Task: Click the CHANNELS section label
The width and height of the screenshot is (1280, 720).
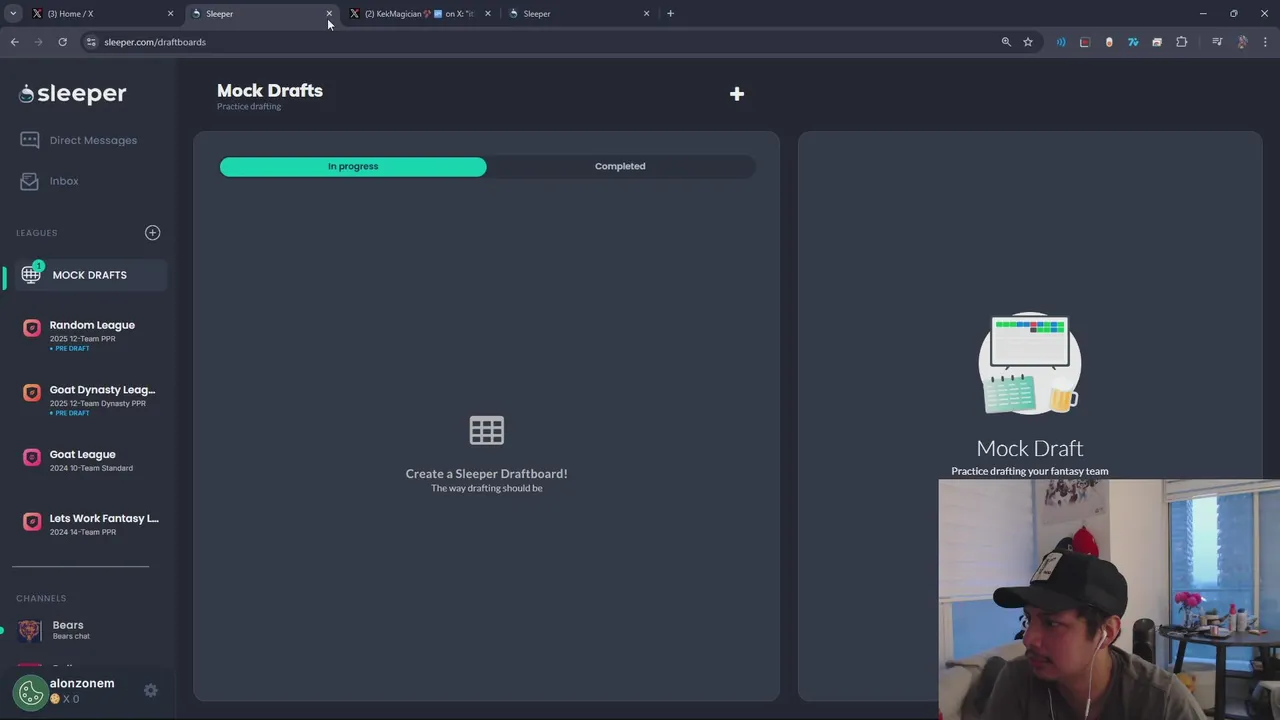Action: [41, 598]
